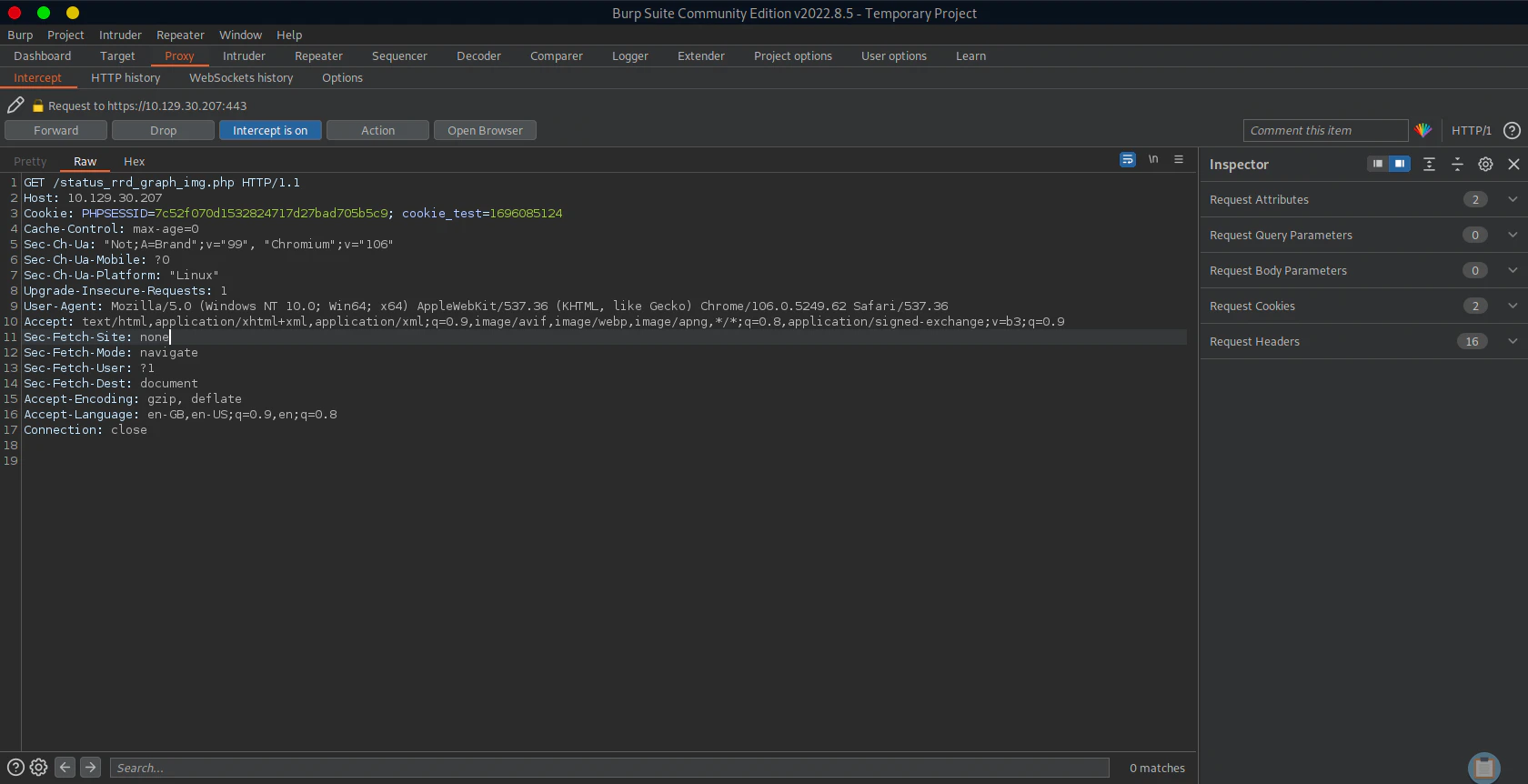Image resolution: width=1528 pixels, height=784 pixels.
Task: Switch to the Decoder tab
Action: coord(478,55)
